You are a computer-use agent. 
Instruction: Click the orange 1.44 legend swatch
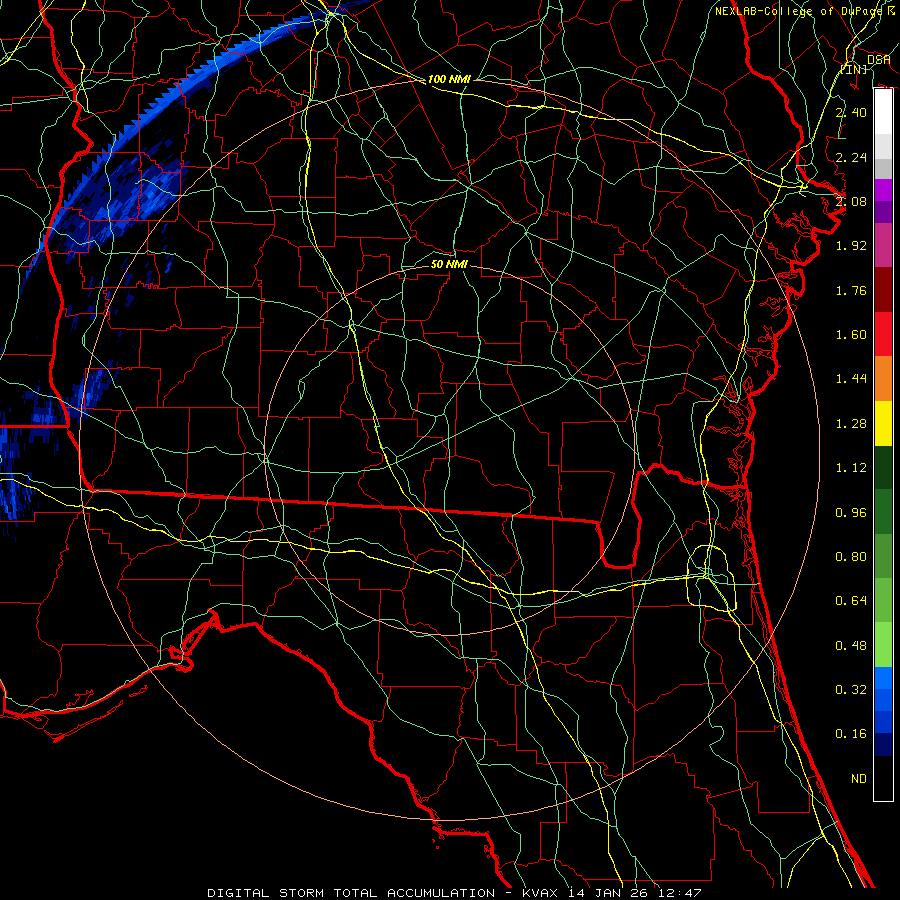883,378
